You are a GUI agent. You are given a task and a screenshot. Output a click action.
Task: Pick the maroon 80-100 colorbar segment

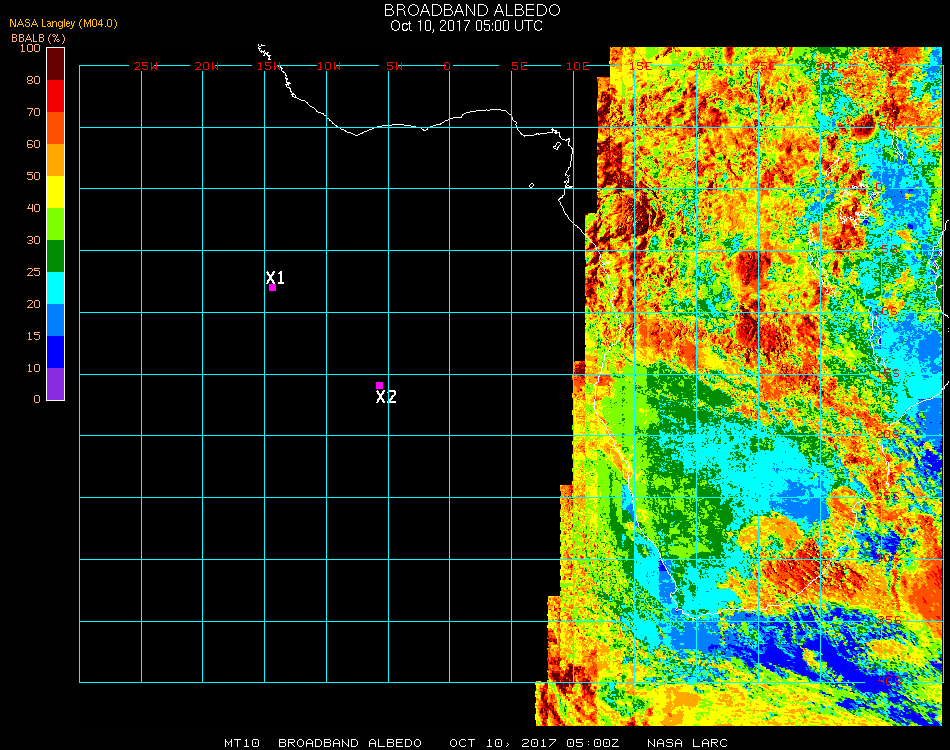click(56, 64)
